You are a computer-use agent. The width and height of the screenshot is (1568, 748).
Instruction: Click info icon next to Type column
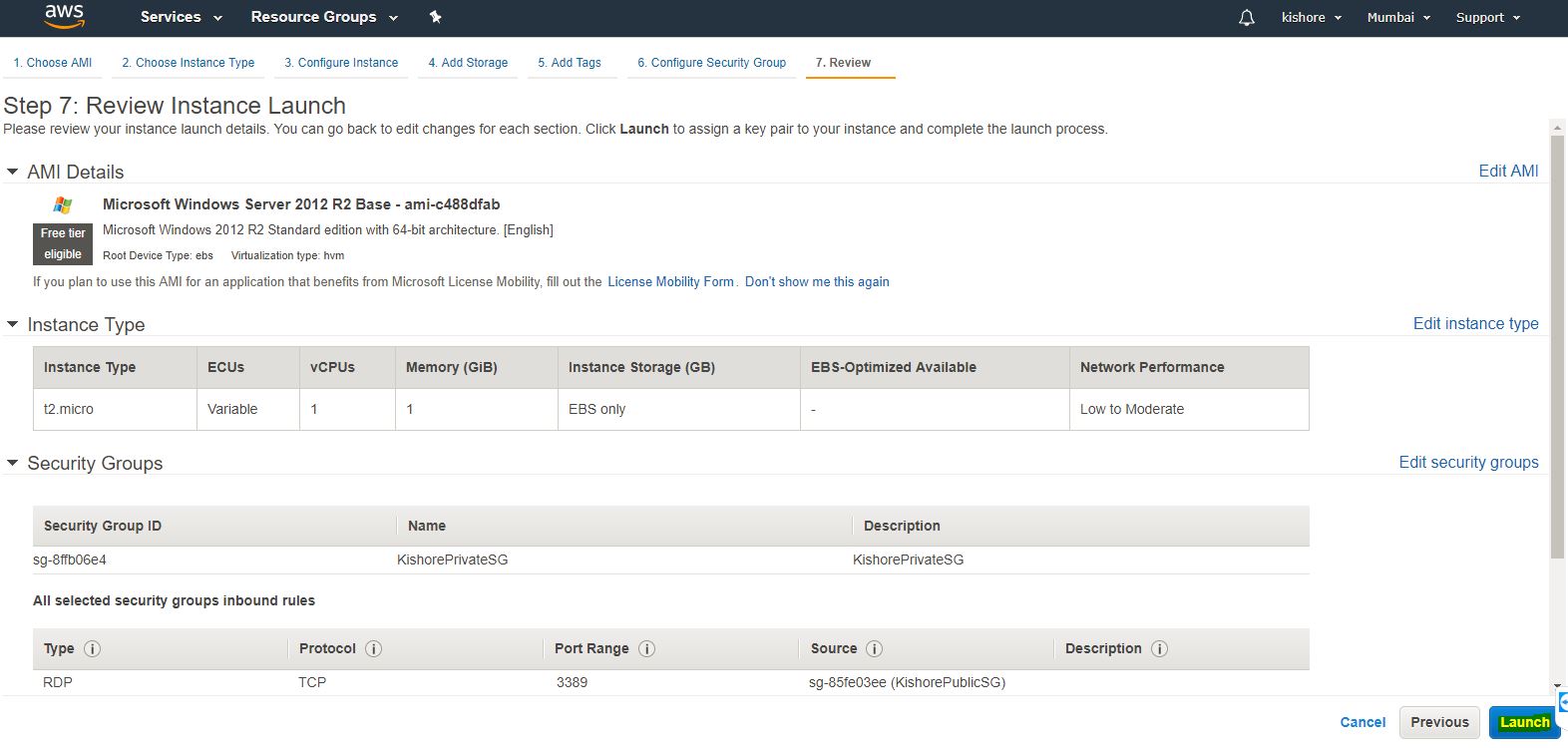tap(93, 649)
